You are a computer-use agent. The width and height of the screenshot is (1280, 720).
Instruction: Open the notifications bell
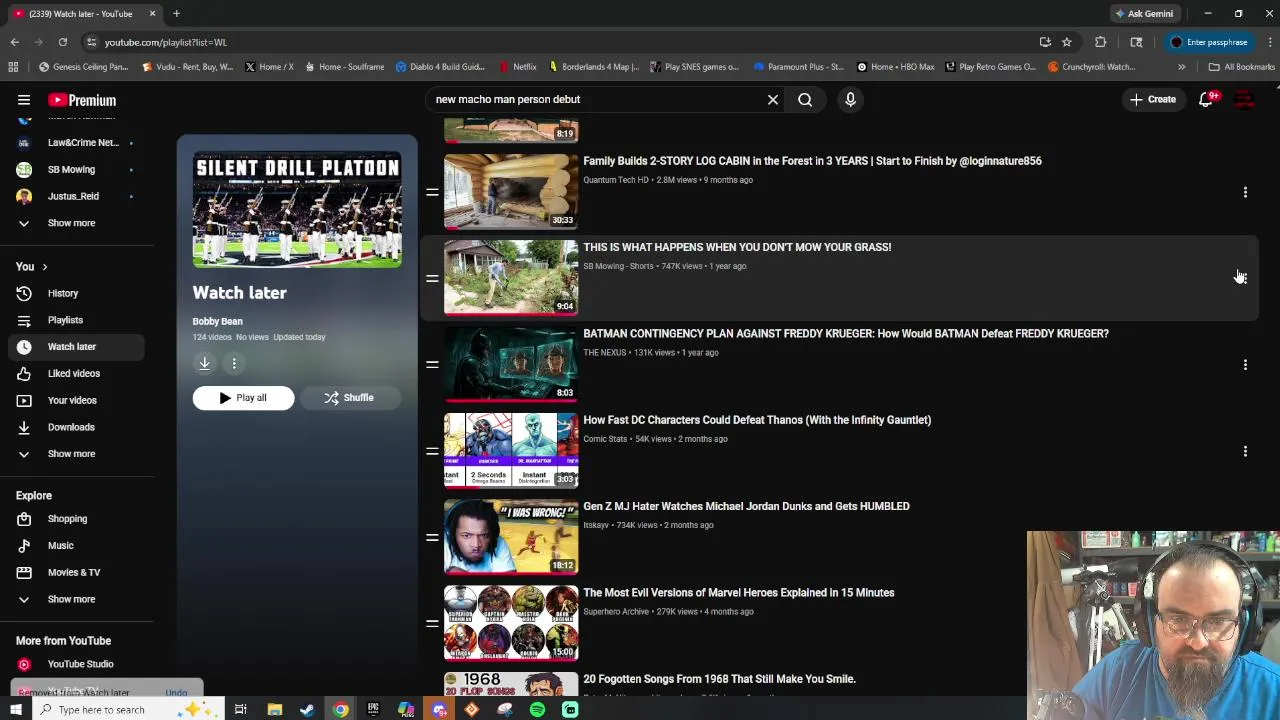[1207, 99]
